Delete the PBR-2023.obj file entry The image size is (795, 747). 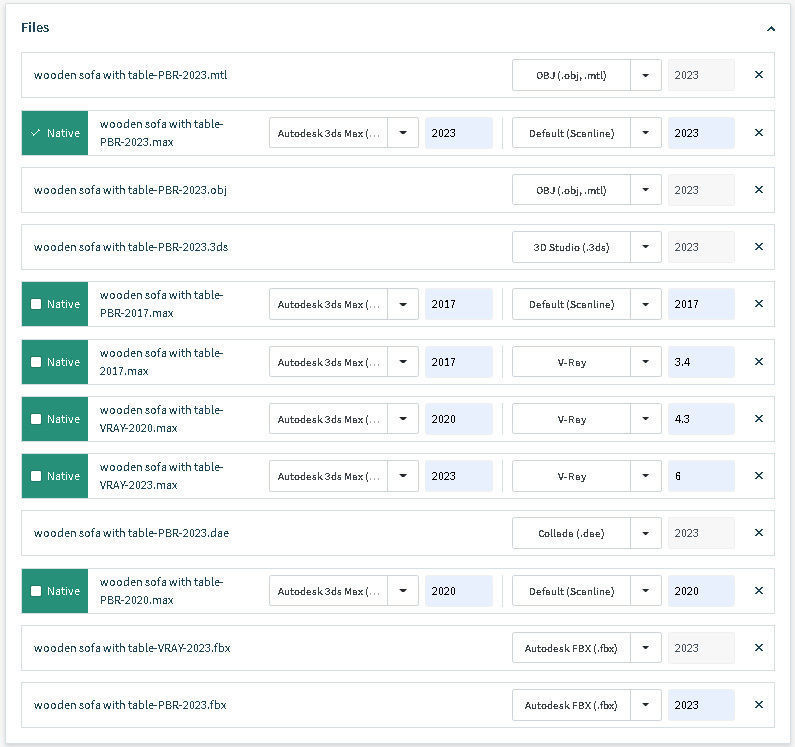[x=758, y=190]
